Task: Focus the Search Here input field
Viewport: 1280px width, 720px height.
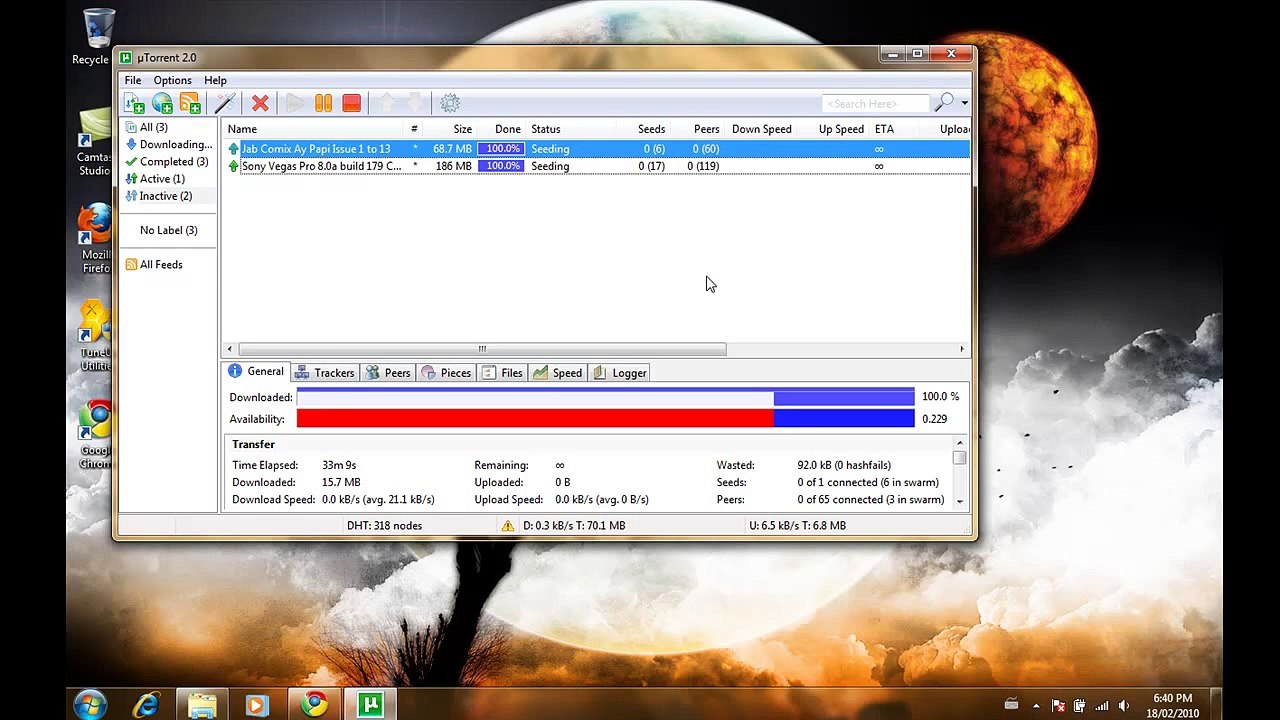Action: tap(875, 103)
